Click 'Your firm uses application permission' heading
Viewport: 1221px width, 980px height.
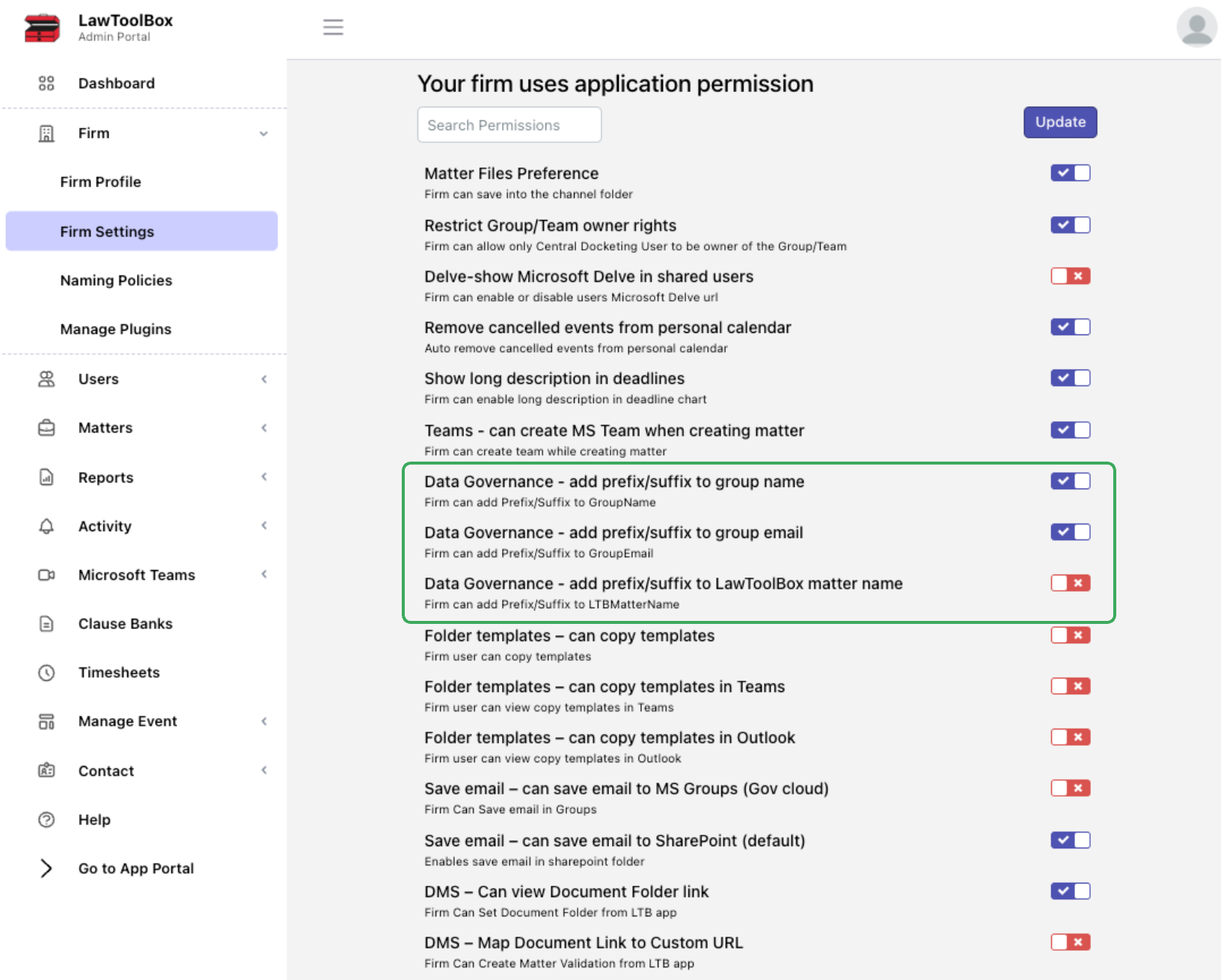point(615,84)
